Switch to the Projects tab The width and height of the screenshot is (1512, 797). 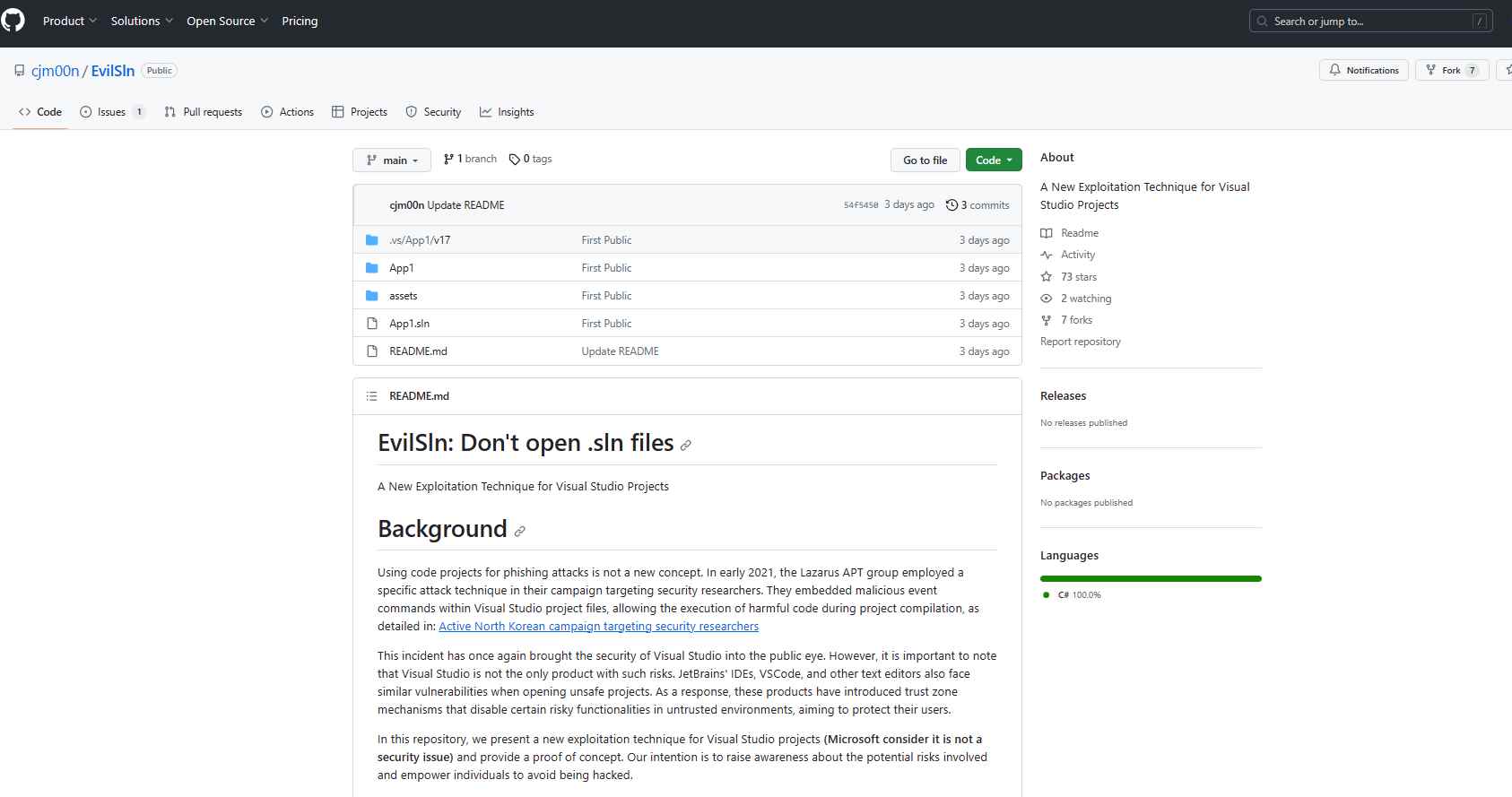coord(360,112)
